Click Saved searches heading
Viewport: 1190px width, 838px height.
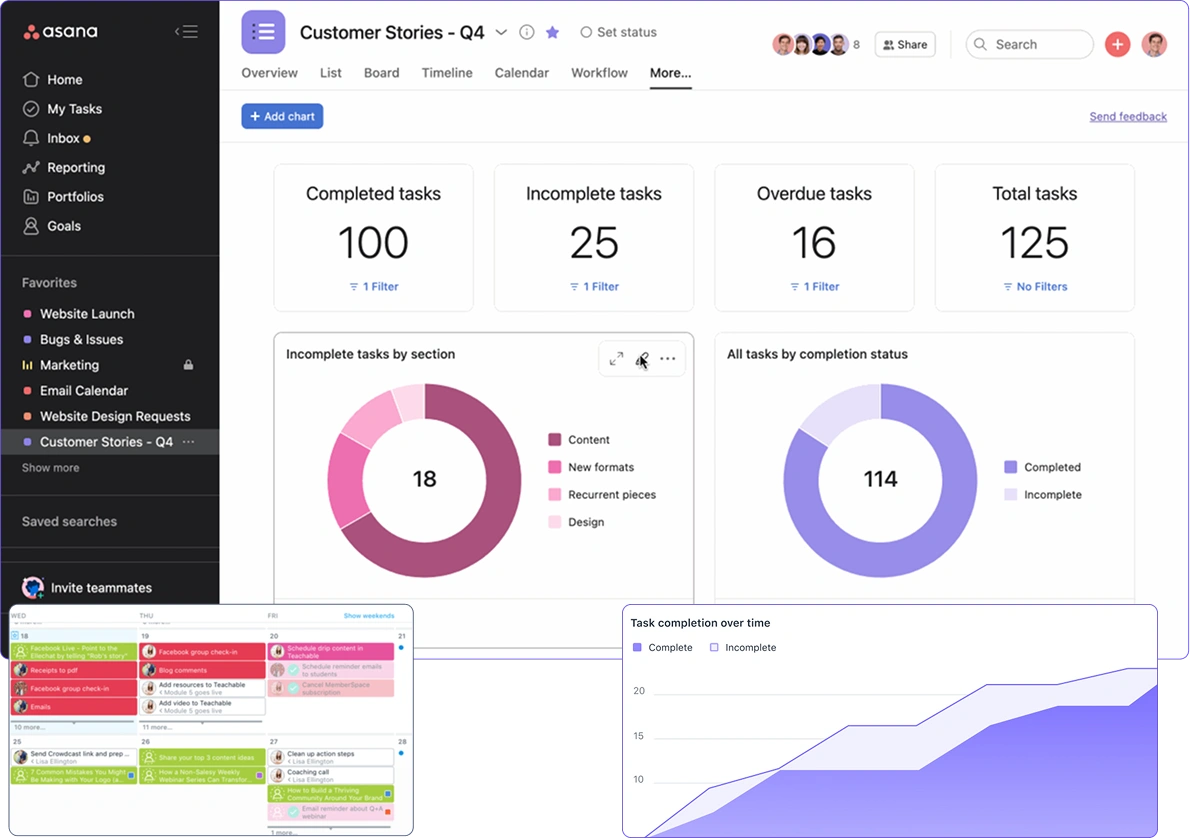pos(69,521)
